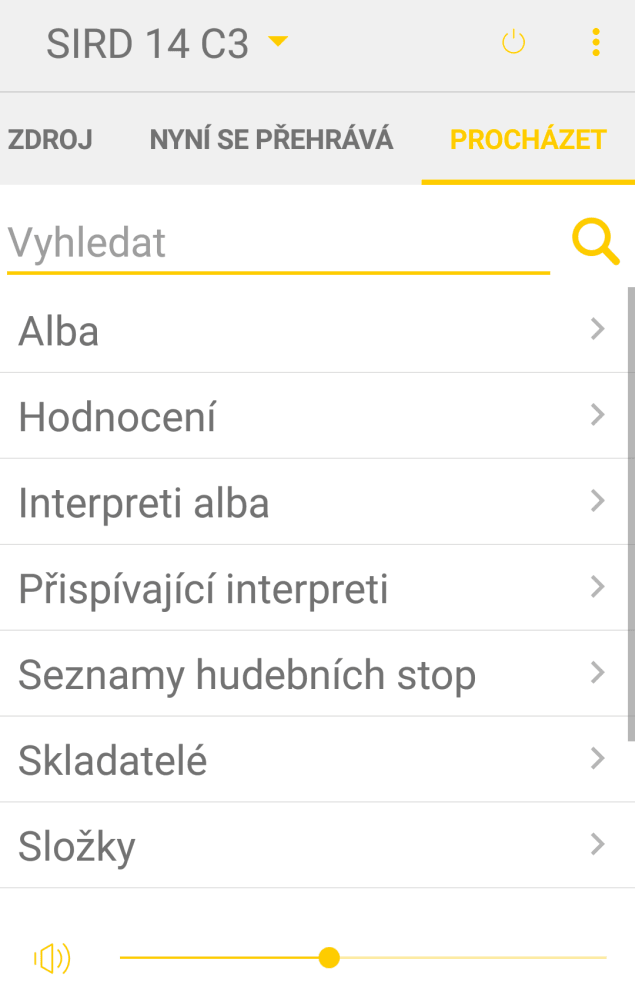Switch to Nyní se přehrává tab
635x1000 pixels.
pyautogui.click(x=271, y=139)
